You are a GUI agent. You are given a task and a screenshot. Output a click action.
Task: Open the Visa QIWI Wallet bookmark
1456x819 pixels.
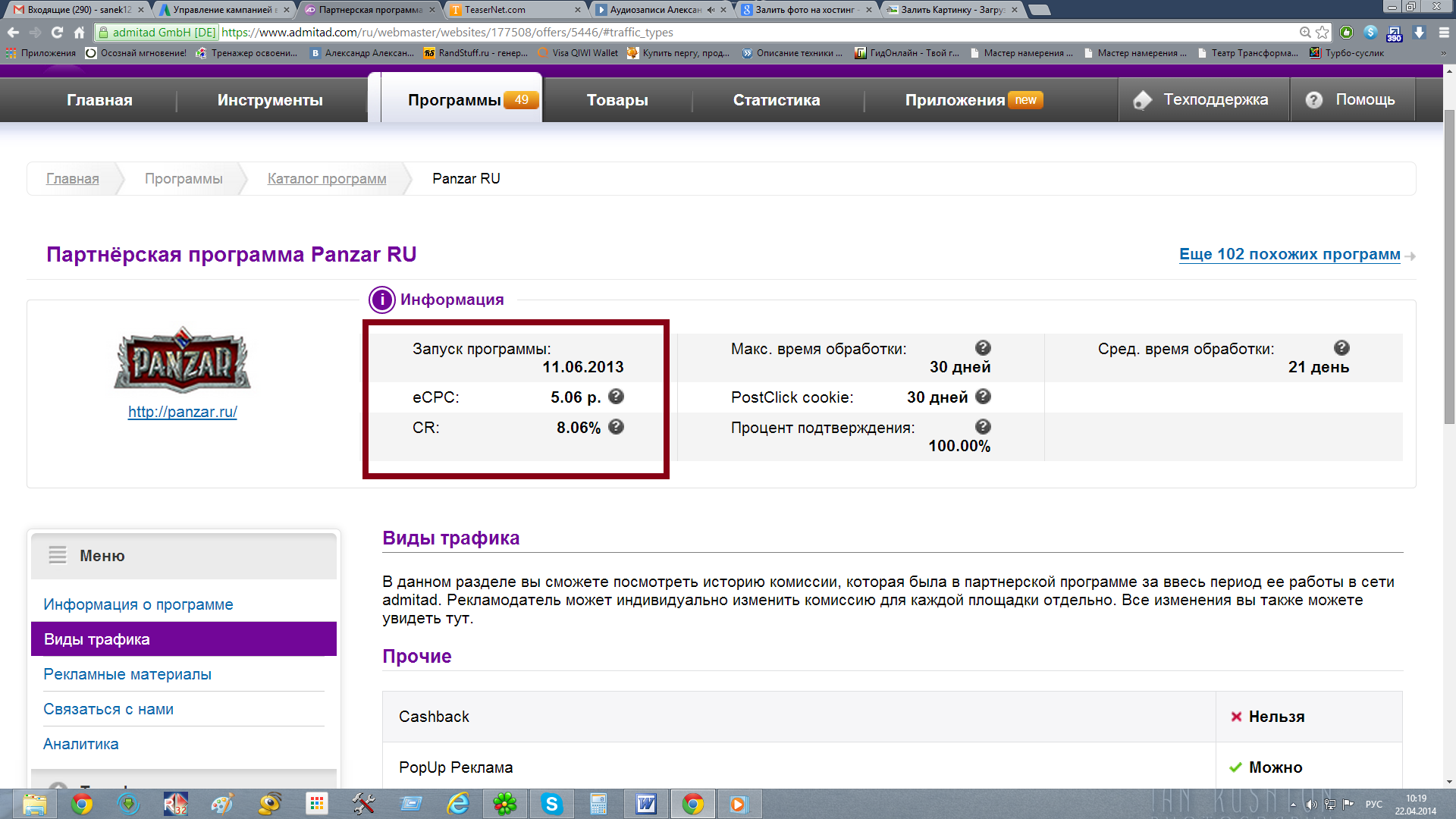(x=577, y=53)
